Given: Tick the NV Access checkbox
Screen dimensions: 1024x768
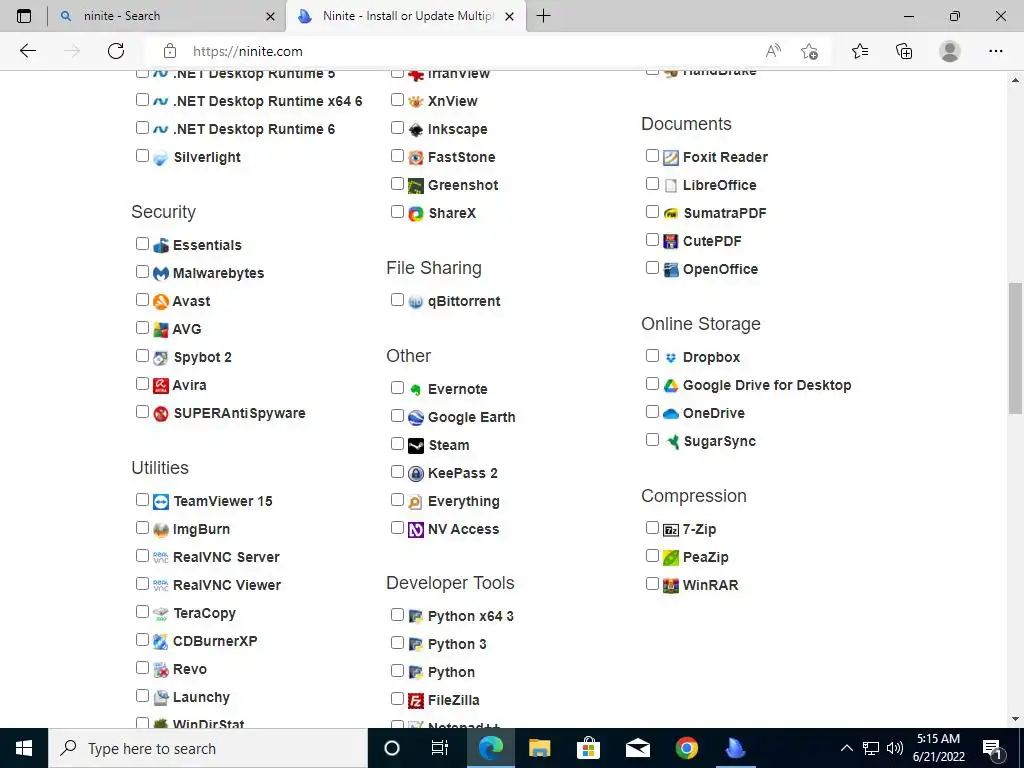Looking at the screenshot, I should [397, 528].
